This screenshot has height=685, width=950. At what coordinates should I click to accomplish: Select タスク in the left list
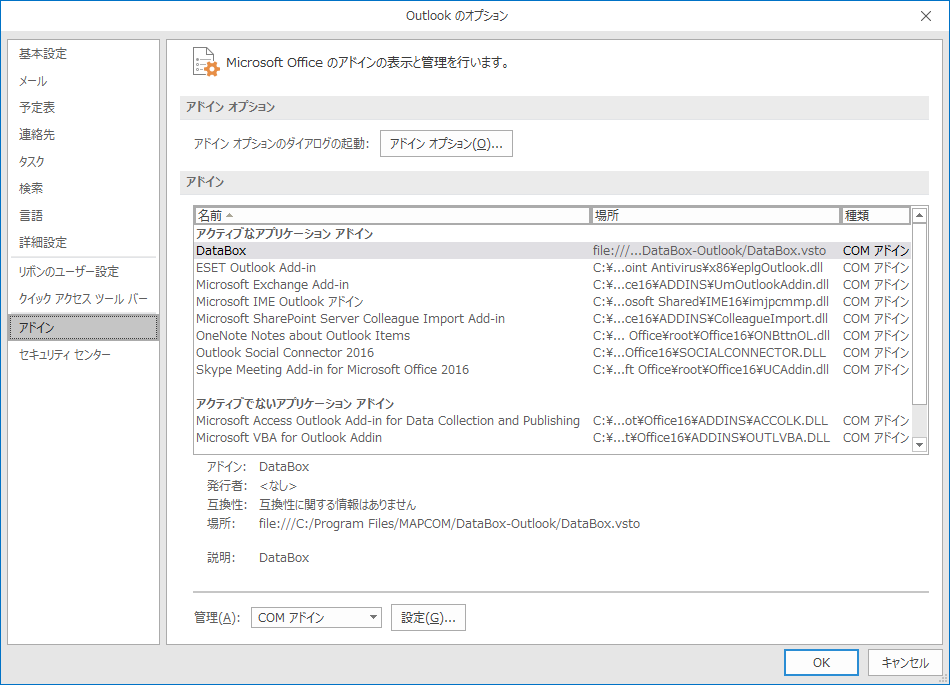pos(83,162)
